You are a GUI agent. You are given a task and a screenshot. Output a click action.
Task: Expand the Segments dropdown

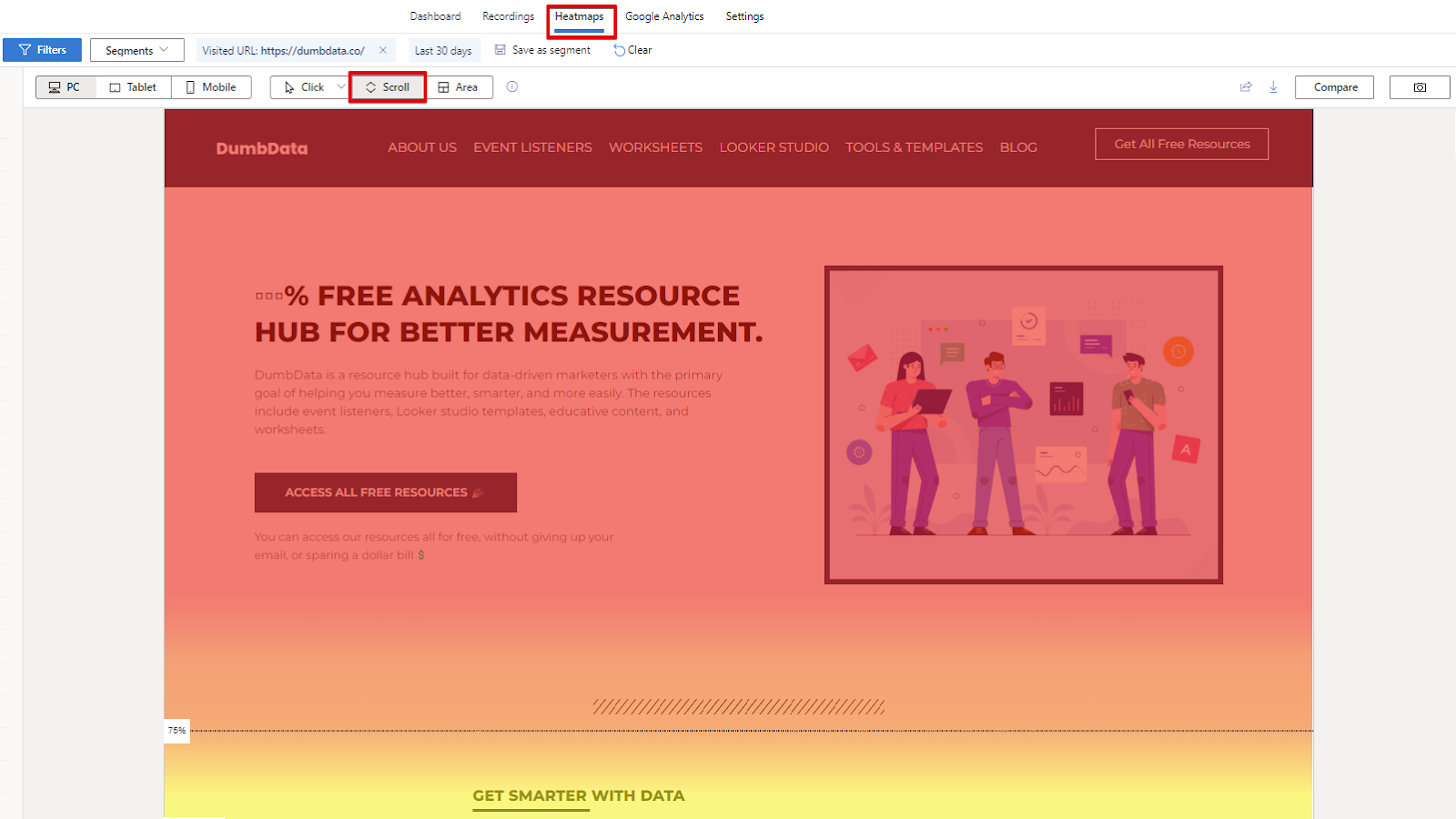click(x=137, y=50)
